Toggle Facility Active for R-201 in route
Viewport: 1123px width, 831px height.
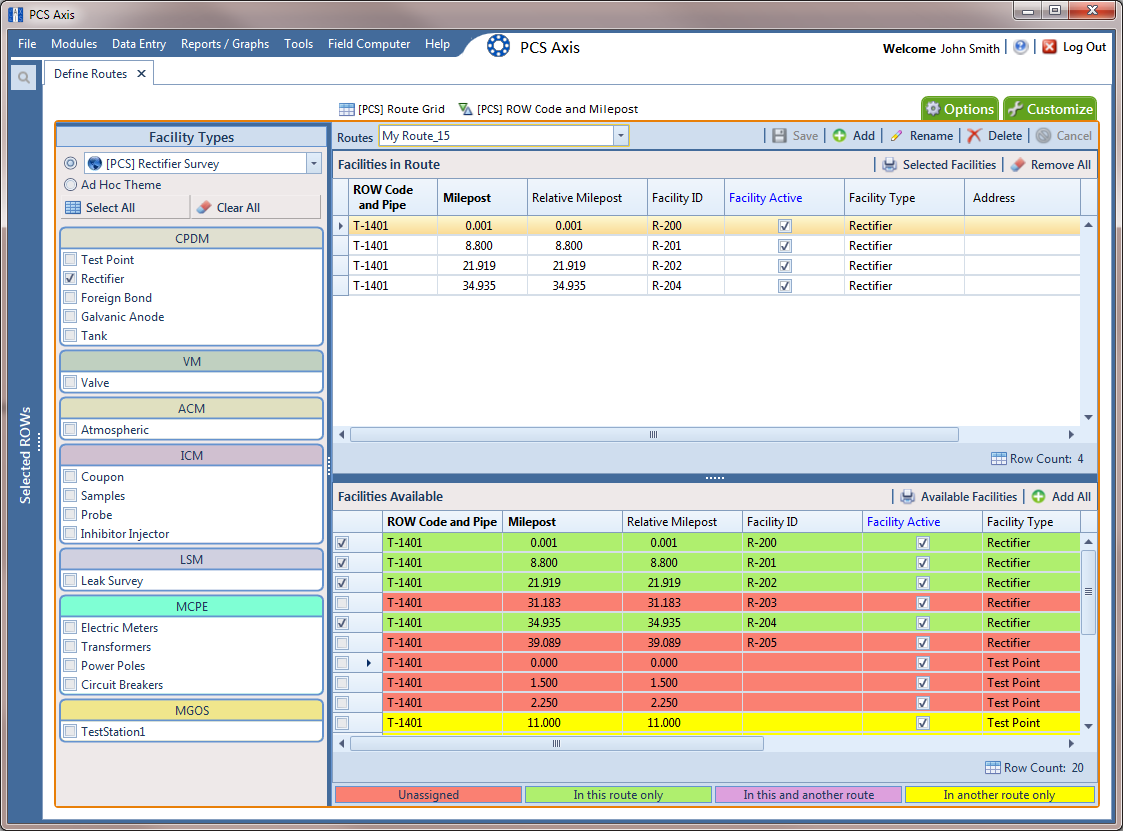click(785, 246)
